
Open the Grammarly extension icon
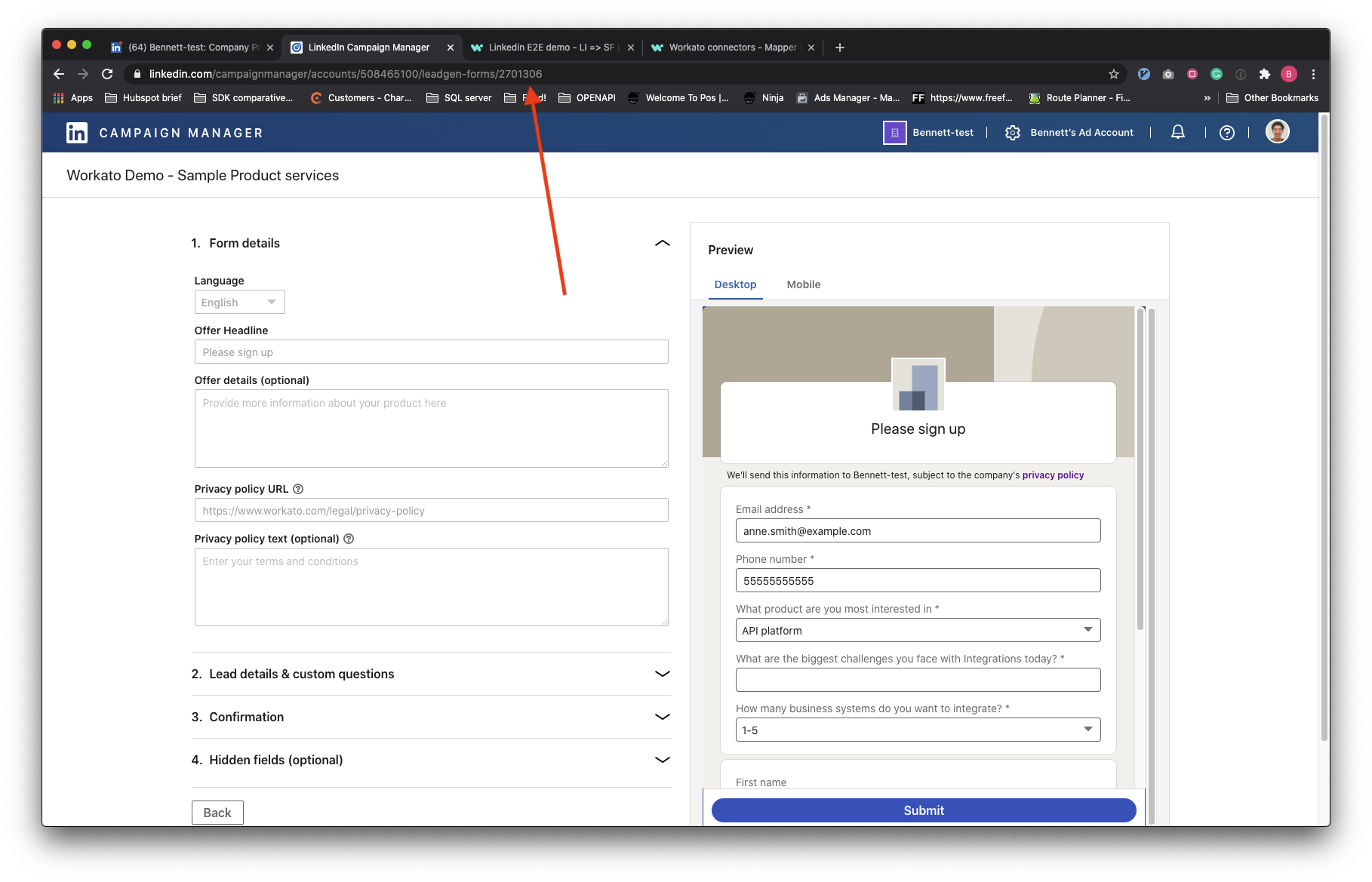(x=1217, y=74)
